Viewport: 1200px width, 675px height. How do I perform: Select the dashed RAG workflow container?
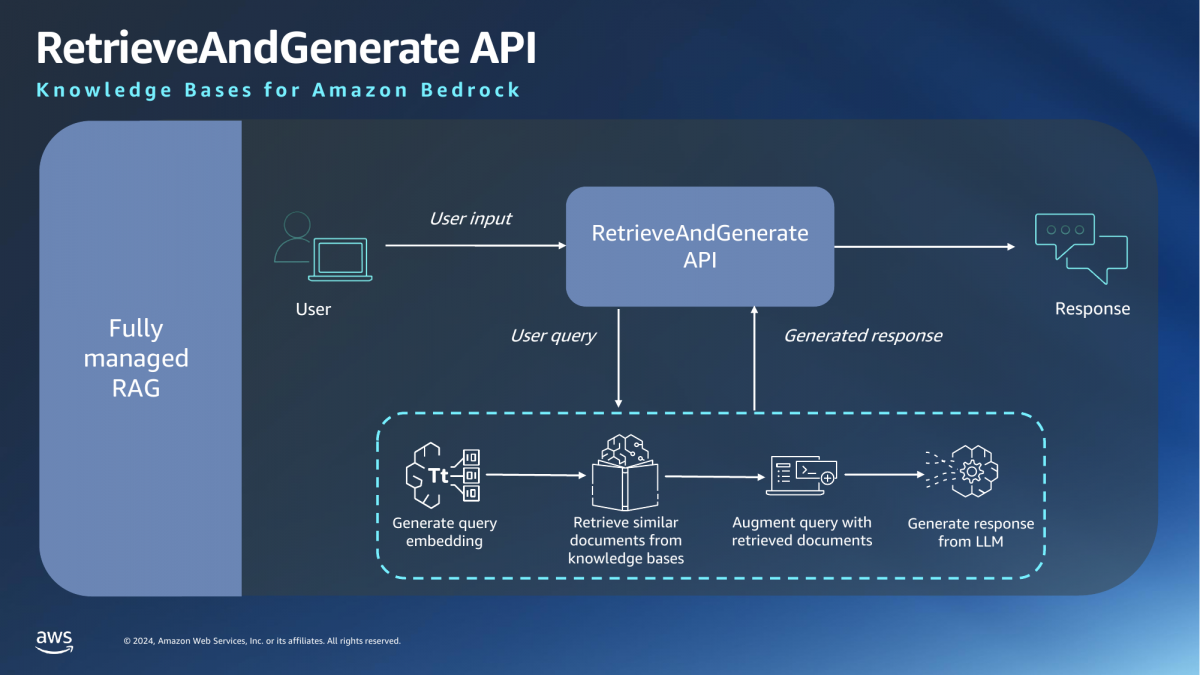click(710, 493)
